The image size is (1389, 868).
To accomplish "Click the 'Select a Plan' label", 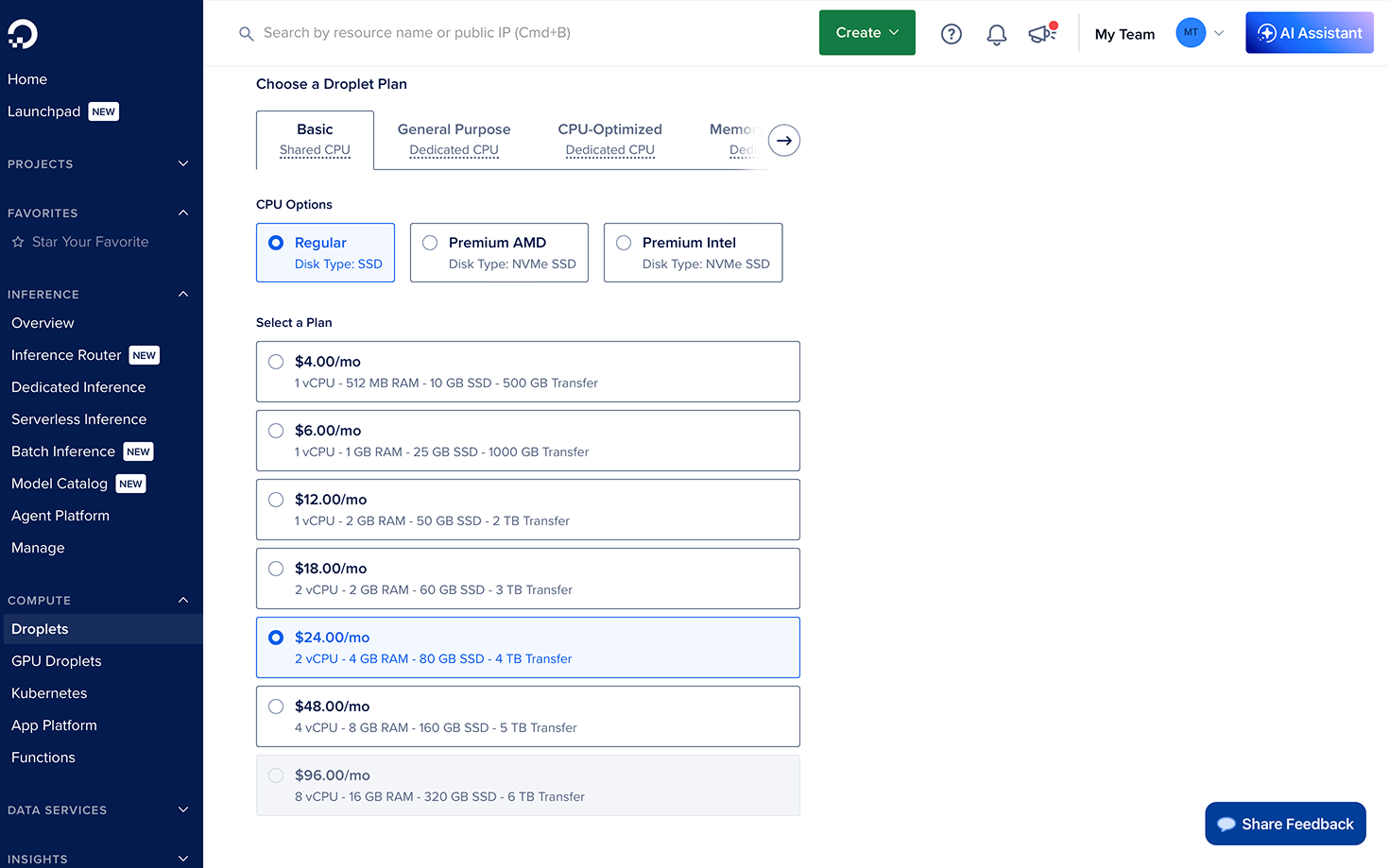I will tap(294, 322).
